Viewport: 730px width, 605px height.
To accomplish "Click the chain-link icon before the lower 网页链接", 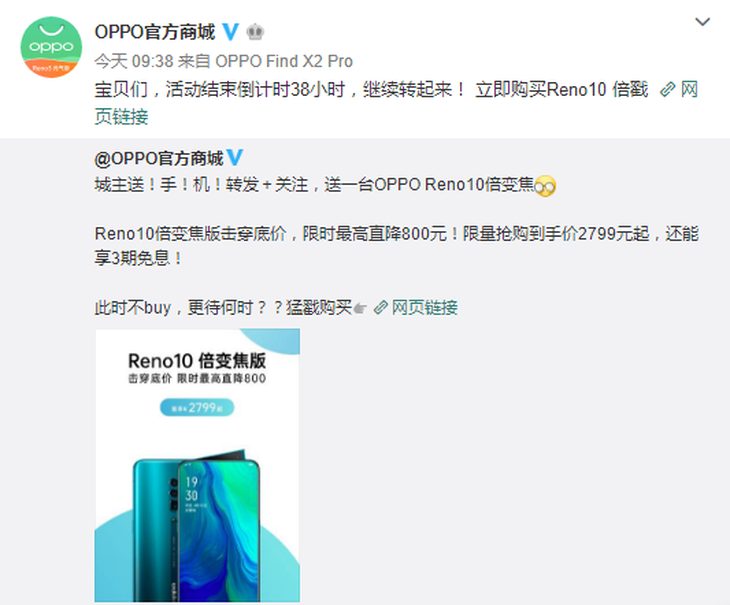I will [x=381, y=308].
